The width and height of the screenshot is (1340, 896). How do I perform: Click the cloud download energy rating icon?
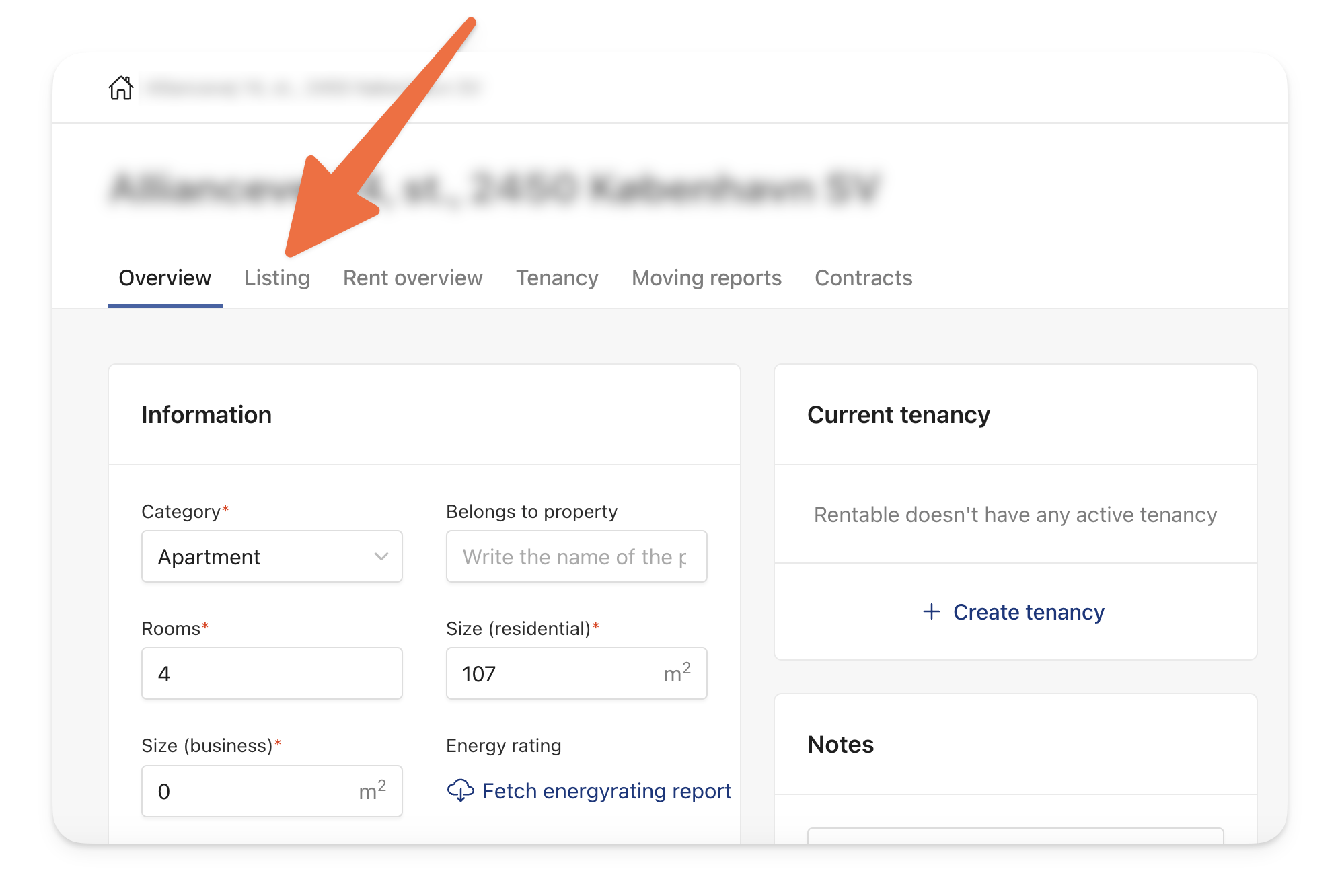tap(461, 790)
